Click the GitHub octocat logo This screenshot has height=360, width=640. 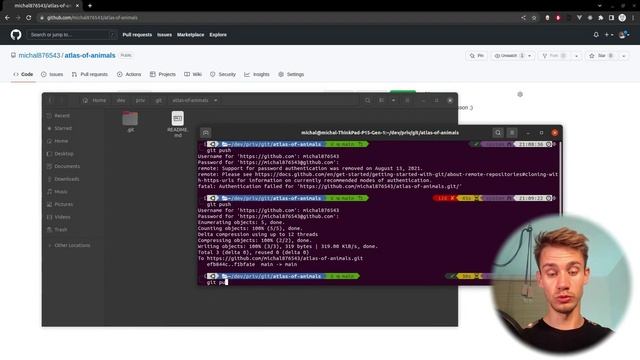(16, 35)
